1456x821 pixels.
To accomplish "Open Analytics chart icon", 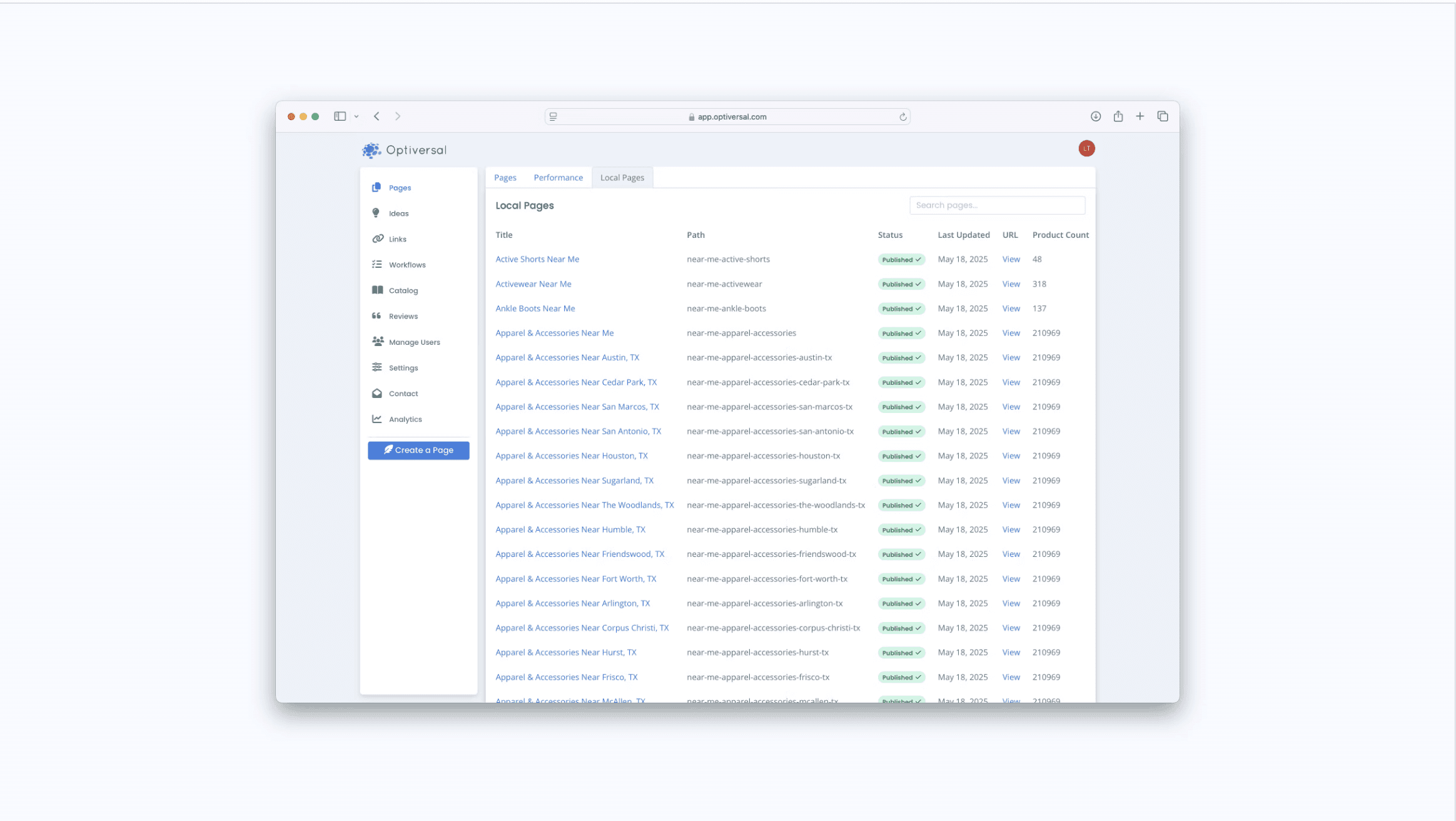I will 377,419.
